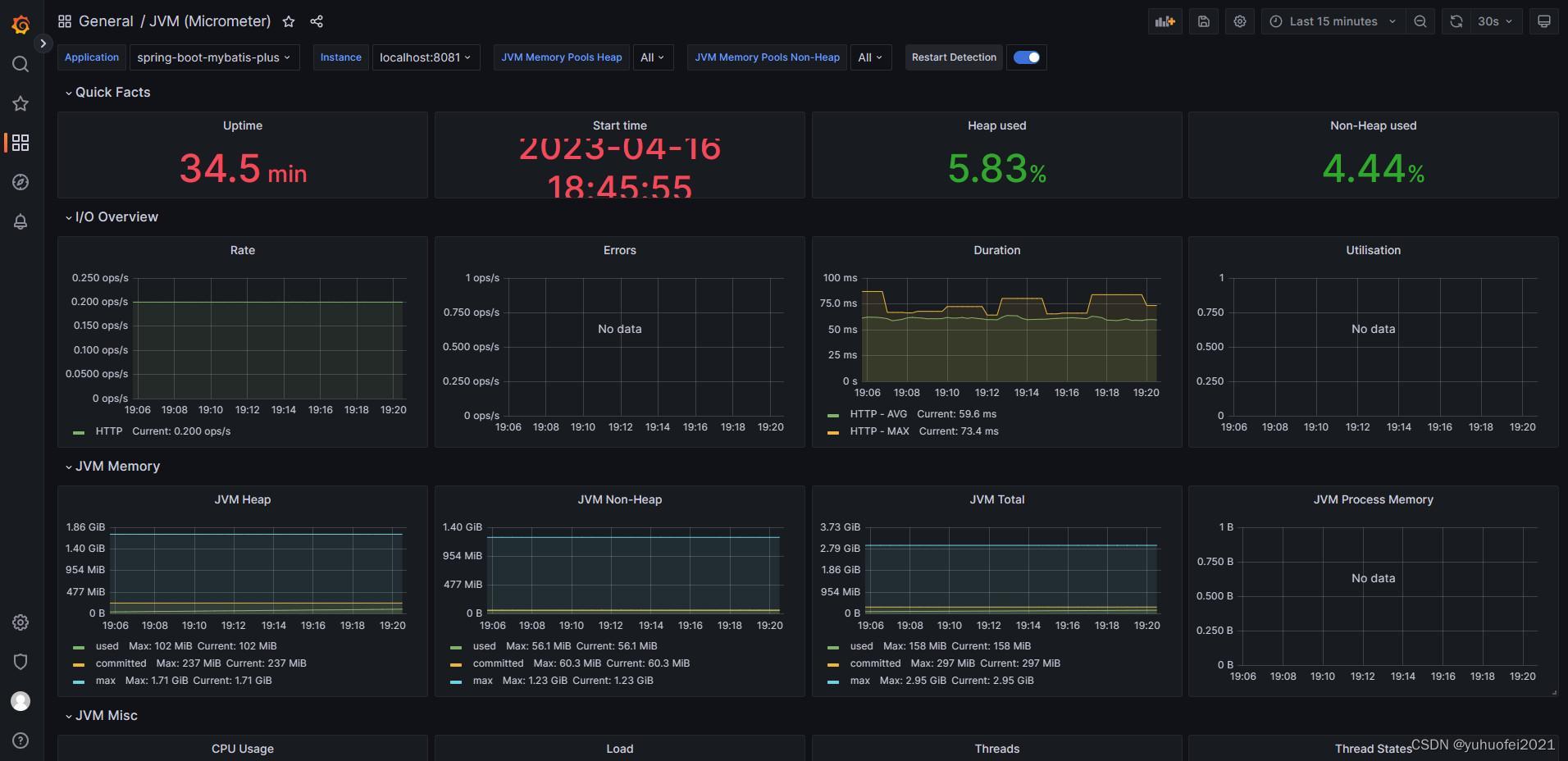Open JVM Heap panel title menu
This screenshot has height=761, width=1568.
pos(243,499)
